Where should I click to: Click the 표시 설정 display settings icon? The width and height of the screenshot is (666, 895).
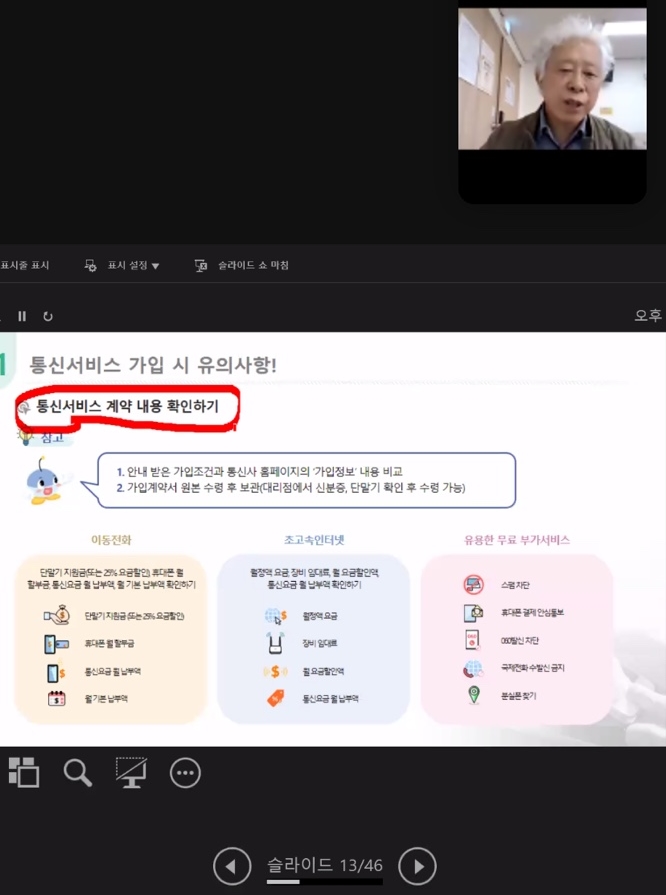(x=91, y=266)
